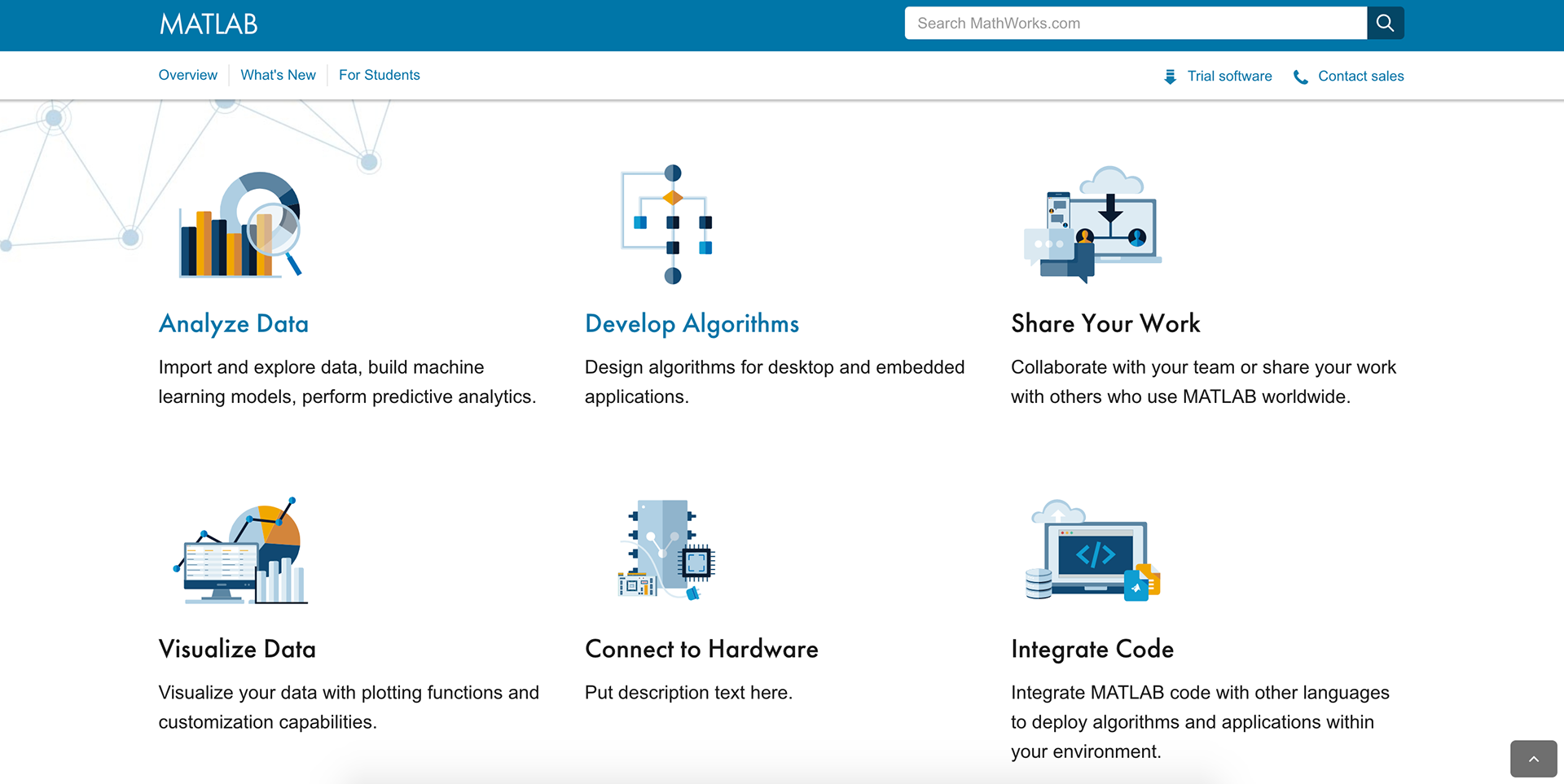Click the scroll-to-top chevron button
This screenshot has width=1564, height=784.
1534,759
